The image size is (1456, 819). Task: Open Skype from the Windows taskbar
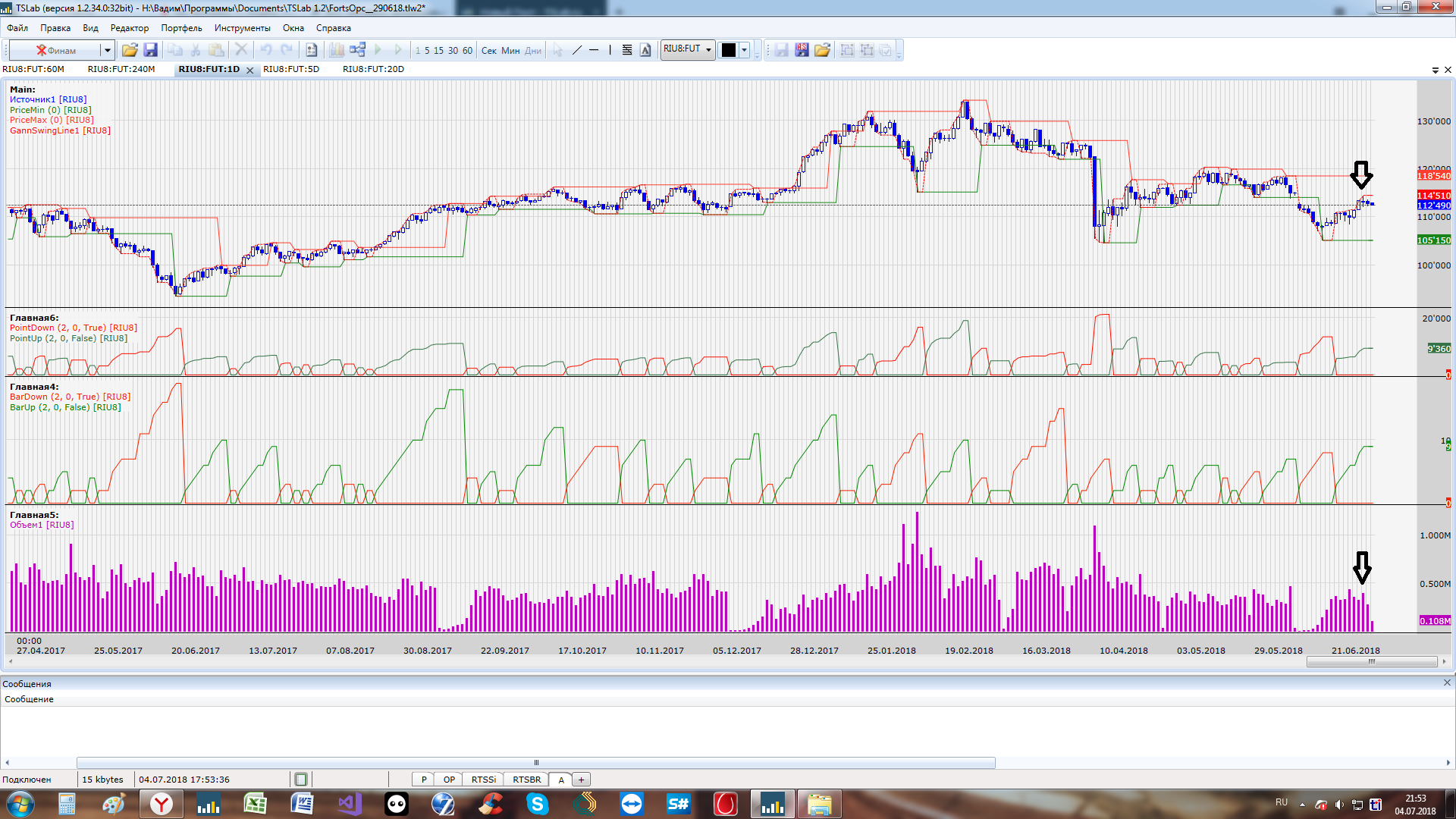(x=537, y=804)
